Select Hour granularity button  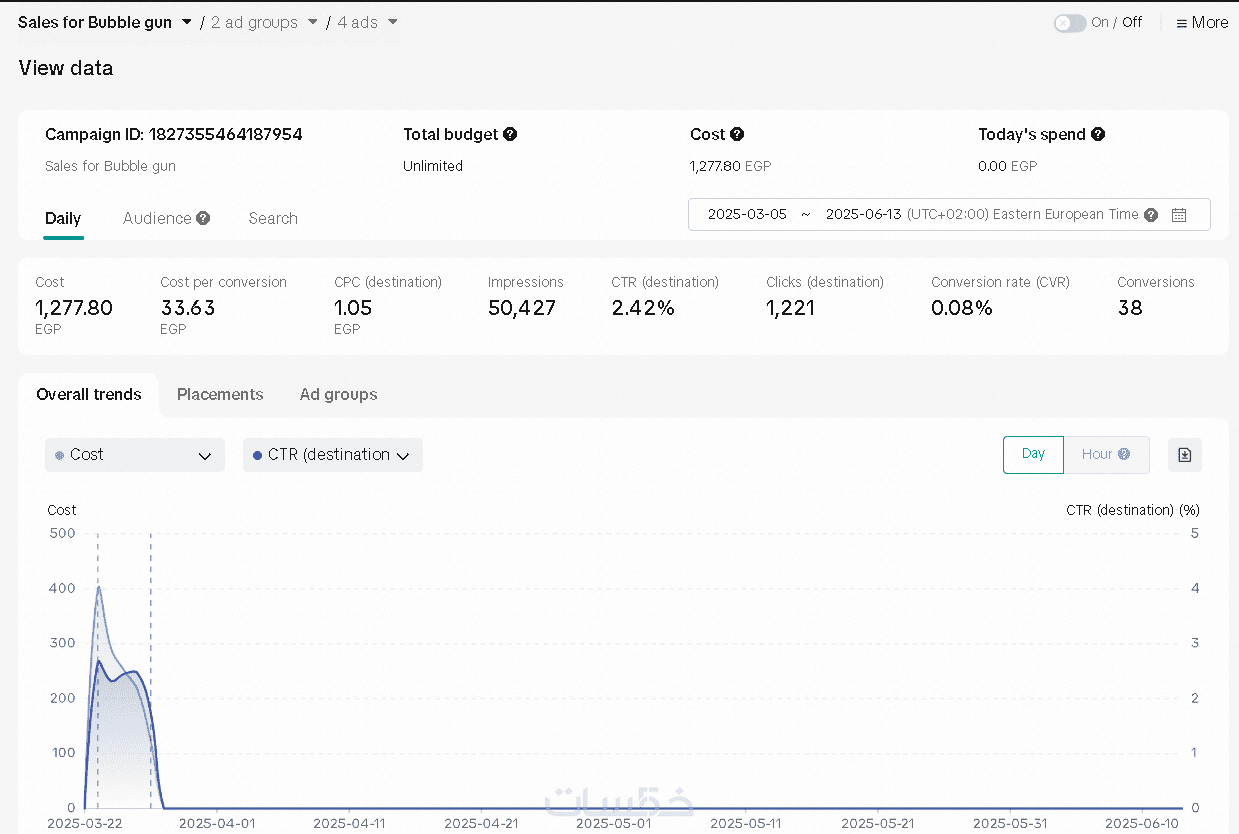pyautogui.click(x=1106, y=454)
